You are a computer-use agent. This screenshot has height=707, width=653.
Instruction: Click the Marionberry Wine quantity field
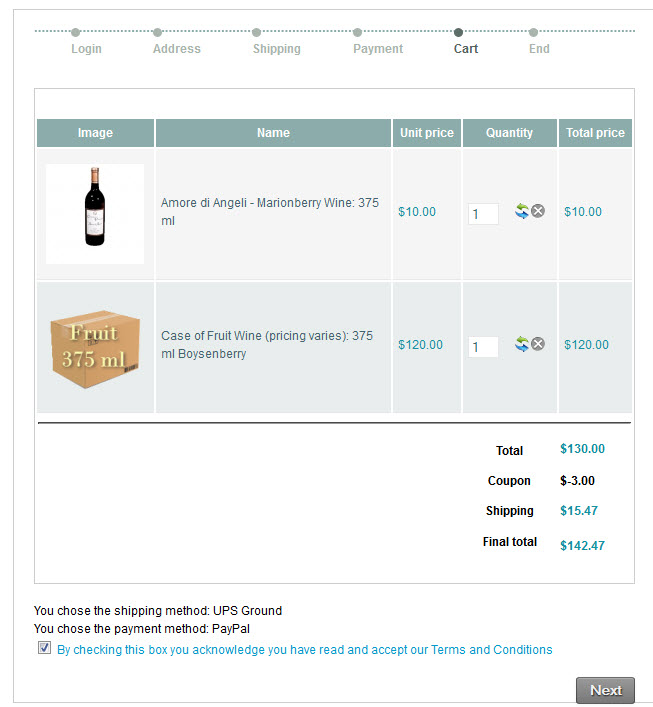coord(482,214)
